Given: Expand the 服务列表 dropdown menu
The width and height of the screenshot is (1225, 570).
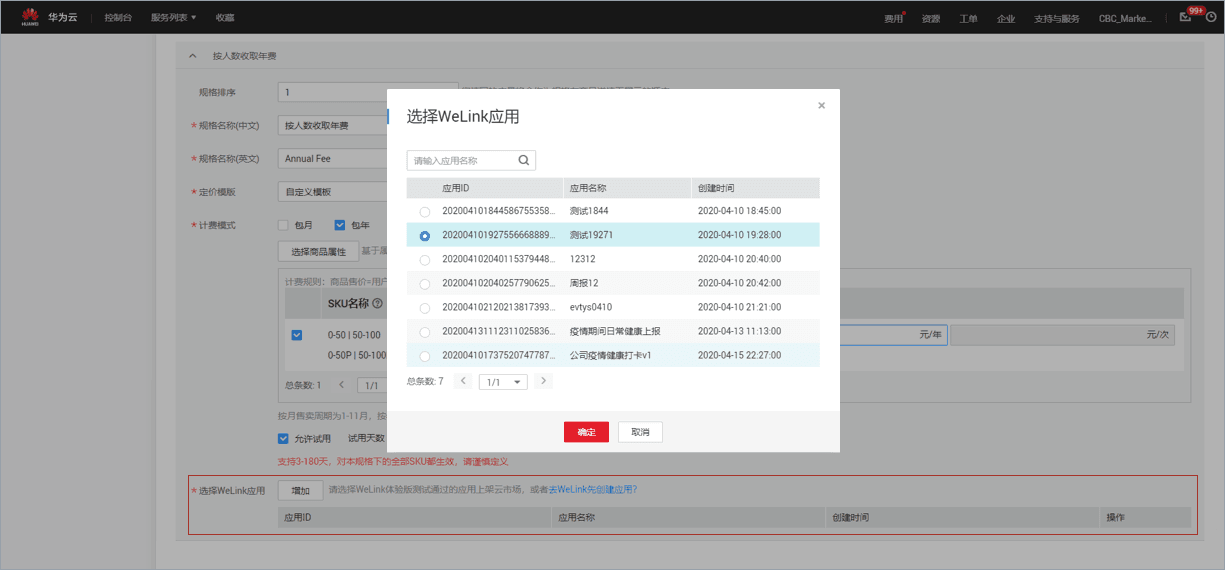Looking at the screenshot, I should tap(173, 18).
